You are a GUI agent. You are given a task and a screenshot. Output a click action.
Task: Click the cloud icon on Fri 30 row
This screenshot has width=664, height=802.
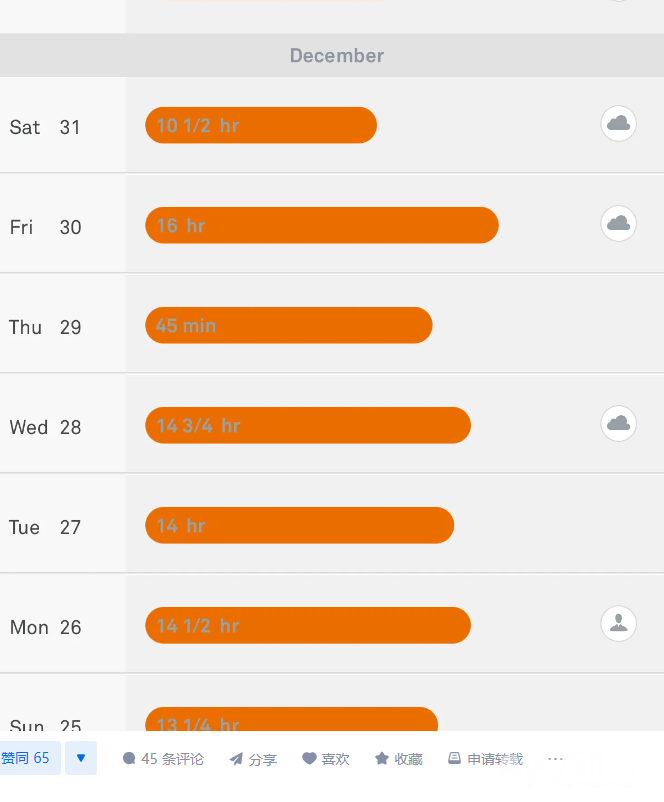(x=619, y=223)
